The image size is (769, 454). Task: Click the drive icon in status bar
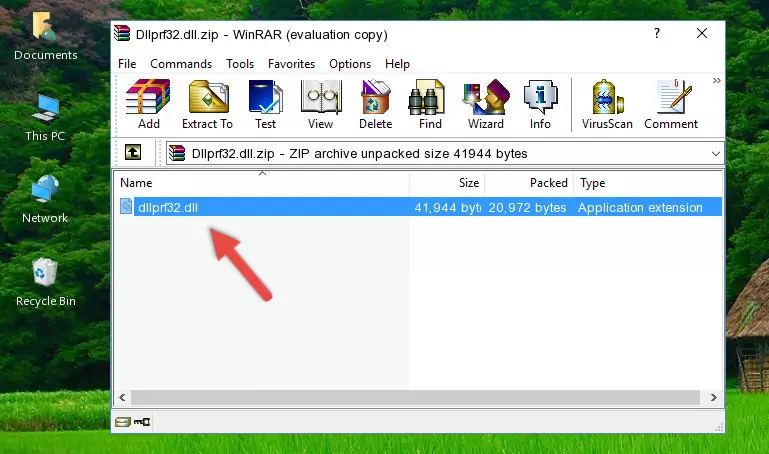[x=123, y=422]
